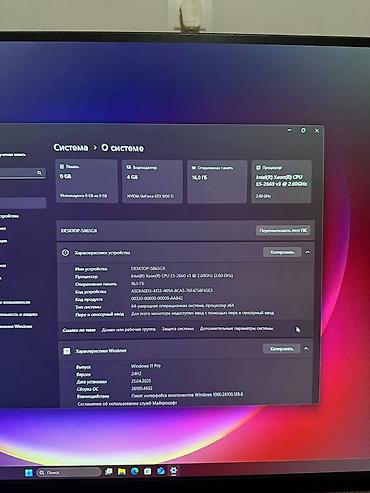This screenshot has width=370, height=493.
Task: Click the RAM icon on the Оперативная память card
Action: tap(194, 167)
